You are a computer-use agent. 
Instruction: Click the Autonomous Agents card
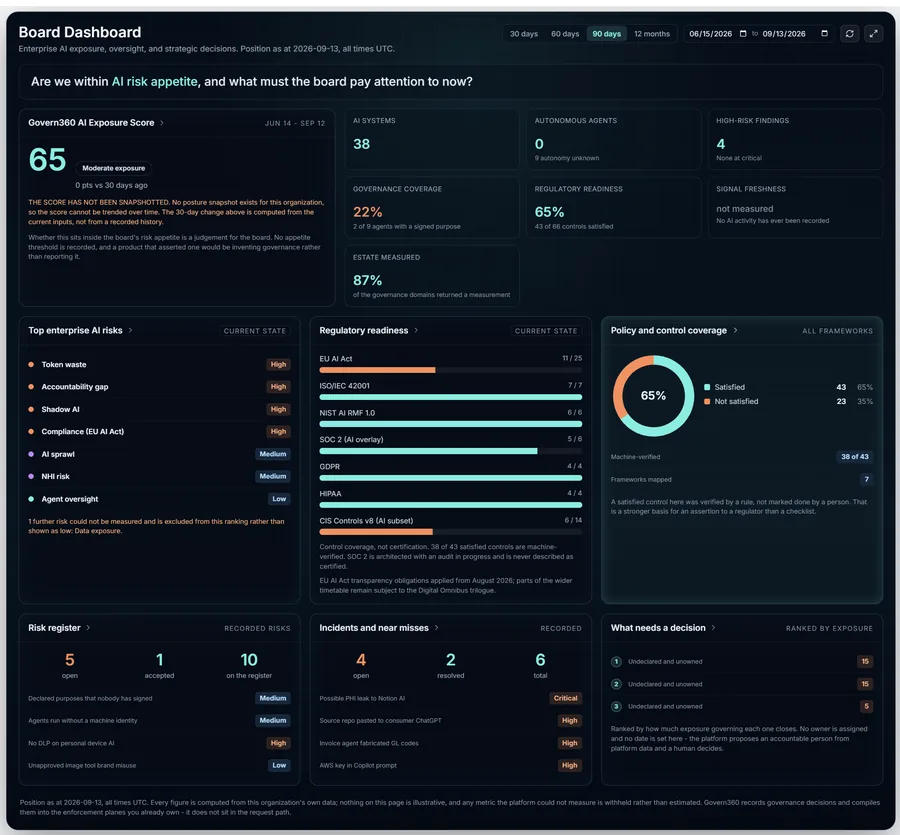coord(614,139)
